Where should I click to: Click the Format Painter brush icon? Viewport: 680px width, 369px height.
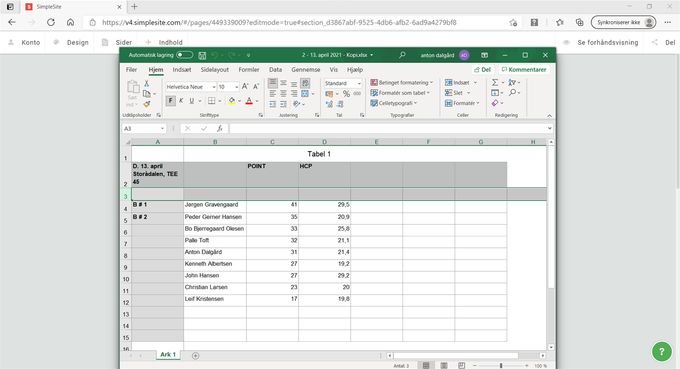coord(147,104)
